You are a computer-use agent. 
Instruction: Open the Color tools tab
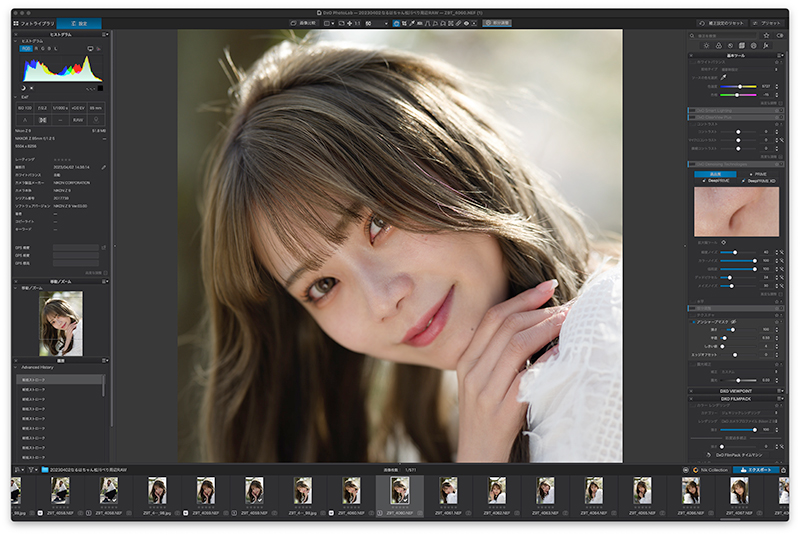(x=718, y=45)
